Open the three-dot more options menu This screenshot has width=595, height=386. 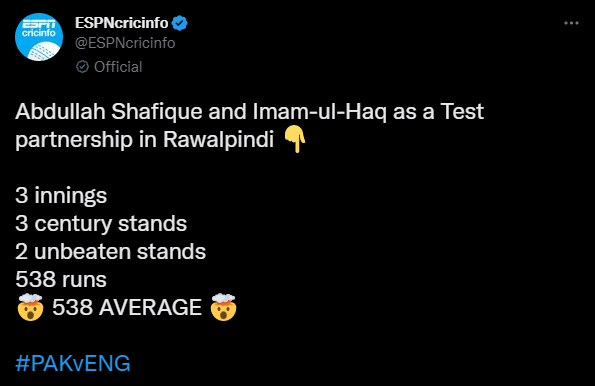click(571, 23)
